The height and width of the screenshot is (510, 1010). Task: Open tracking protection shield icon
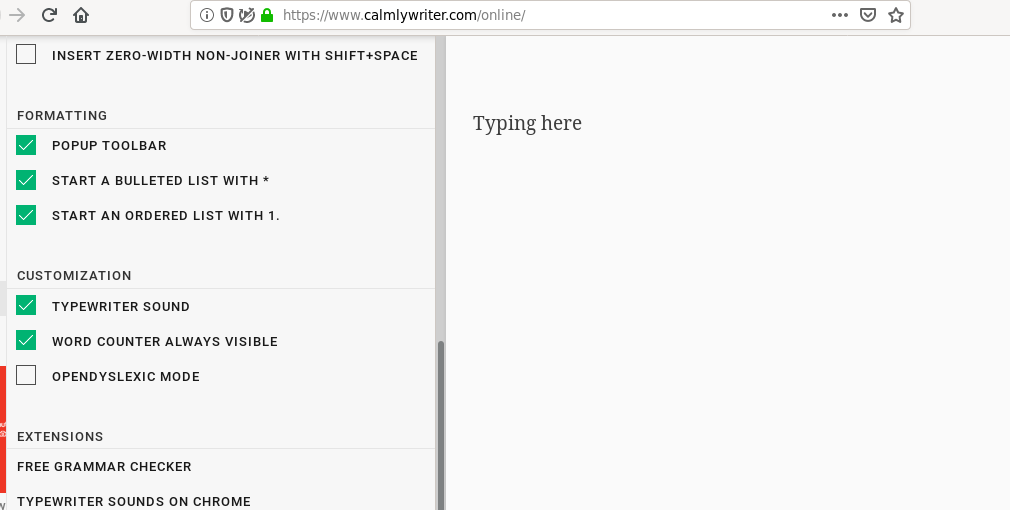click(x=227, y=15)
